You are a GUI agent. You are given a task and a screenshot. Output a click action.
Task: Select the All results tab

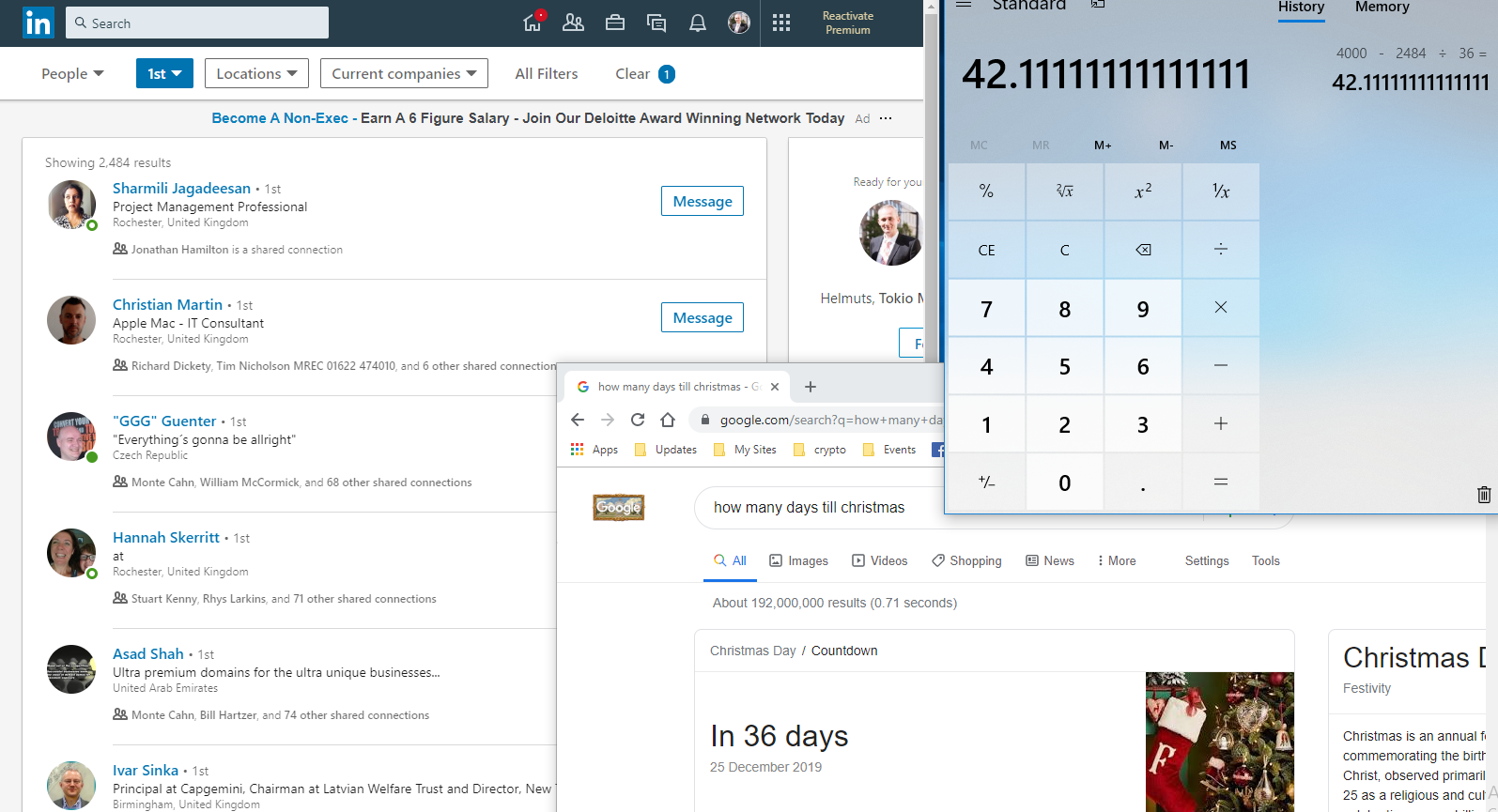(x=730, y=561)
